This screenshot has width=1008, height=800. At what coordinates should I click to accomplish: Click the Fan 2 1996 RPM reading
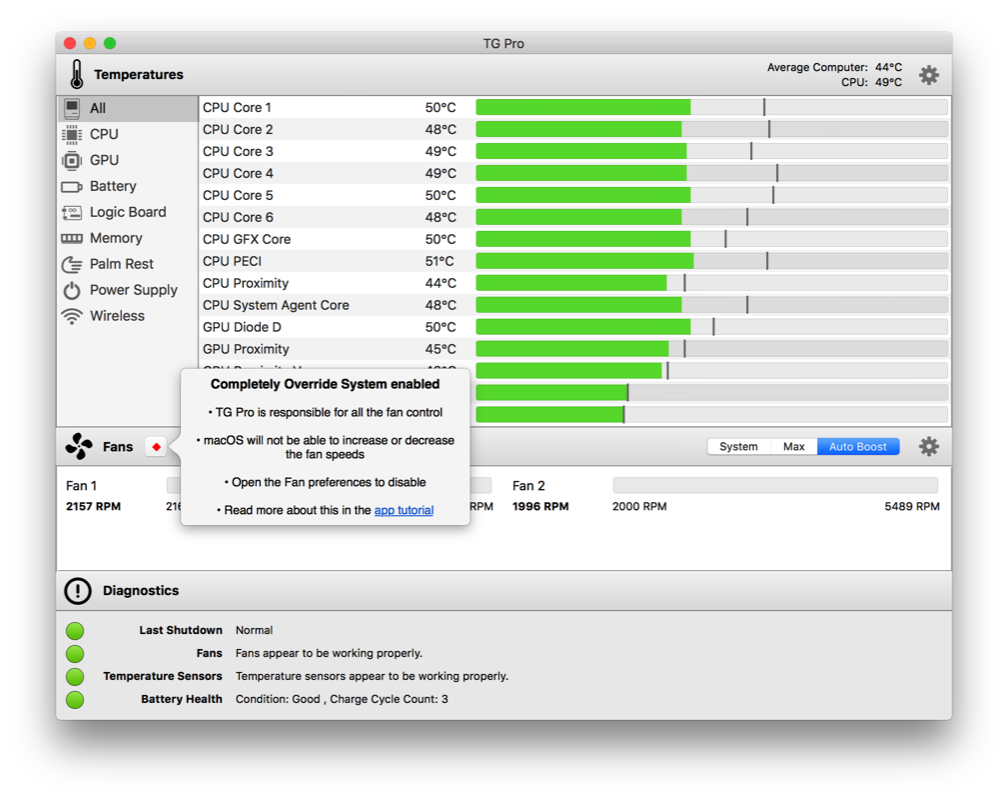[540, 506]
